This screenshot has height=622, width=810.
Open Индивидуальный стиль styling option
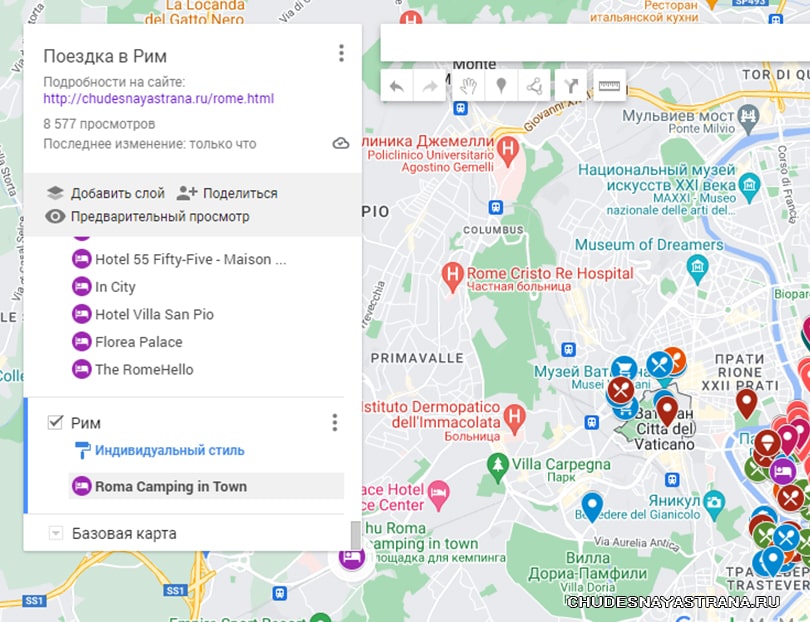[160, 450]
